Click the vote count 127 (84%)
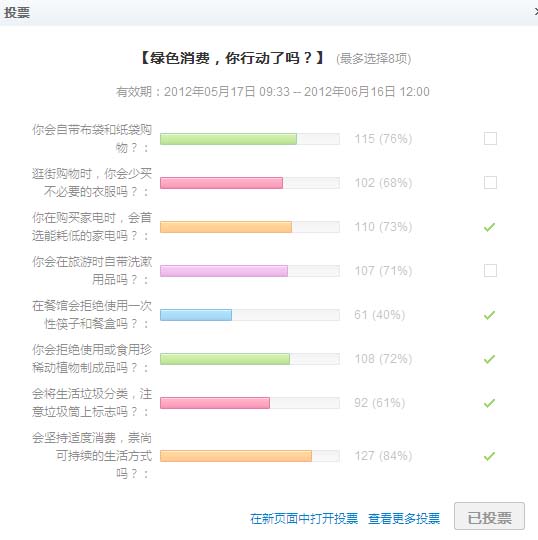 coord(383,456)
